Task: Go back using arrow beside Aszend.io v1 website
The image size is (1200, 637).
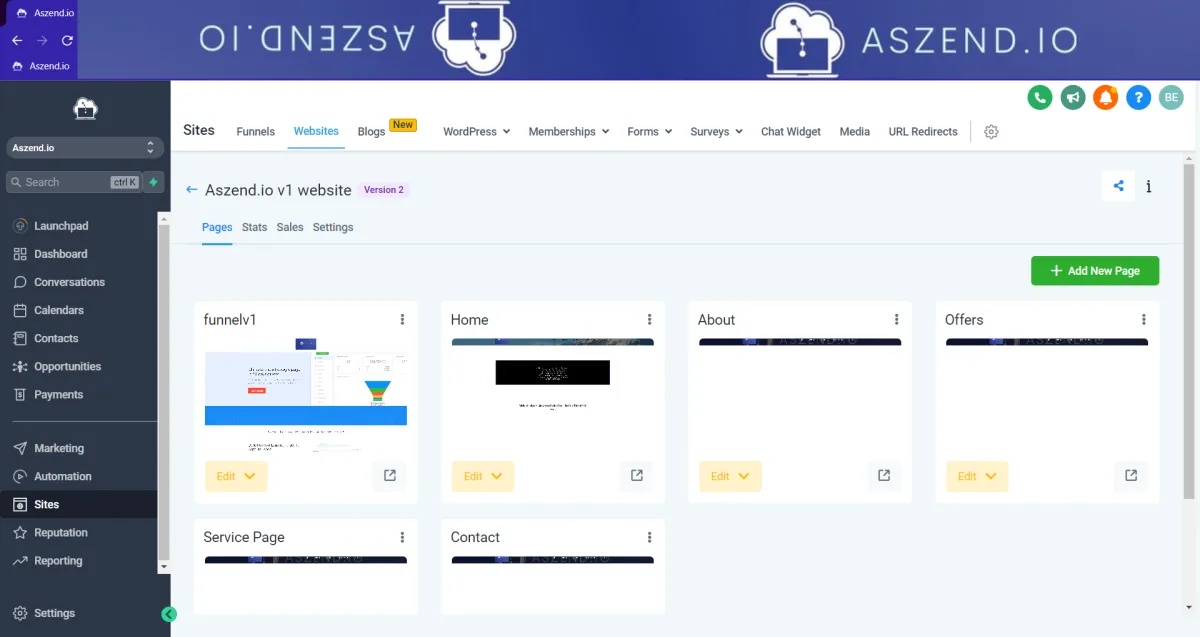Action: (192, 190)
